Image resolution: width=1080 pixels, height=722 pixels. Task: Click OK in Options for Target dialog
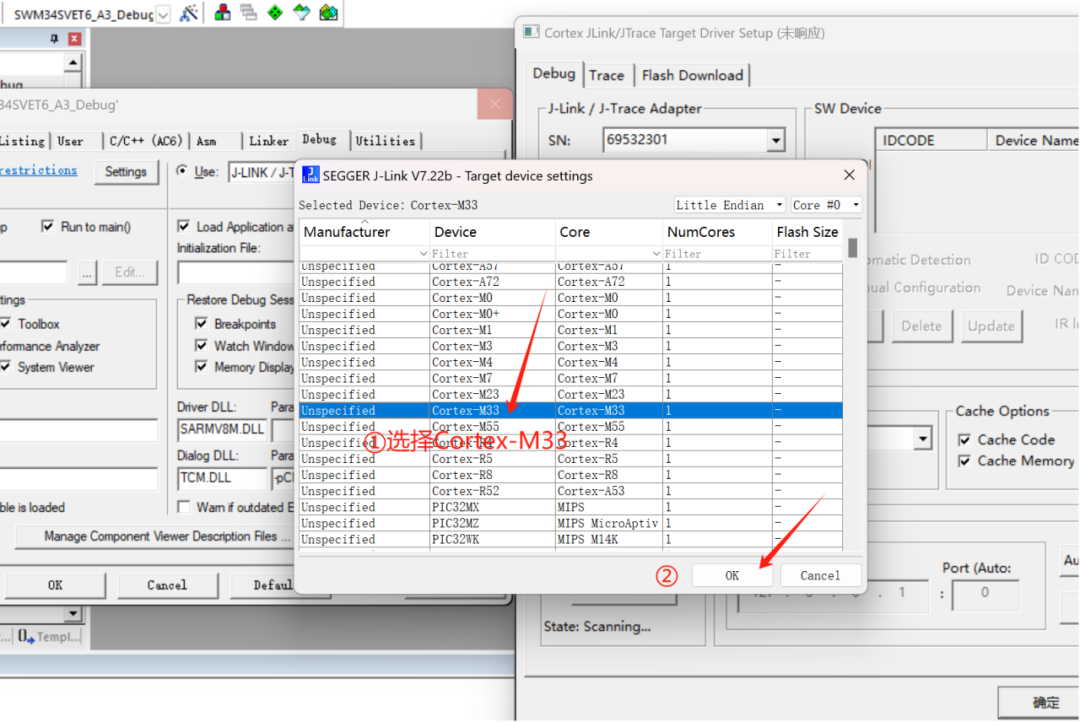point(55,585)
